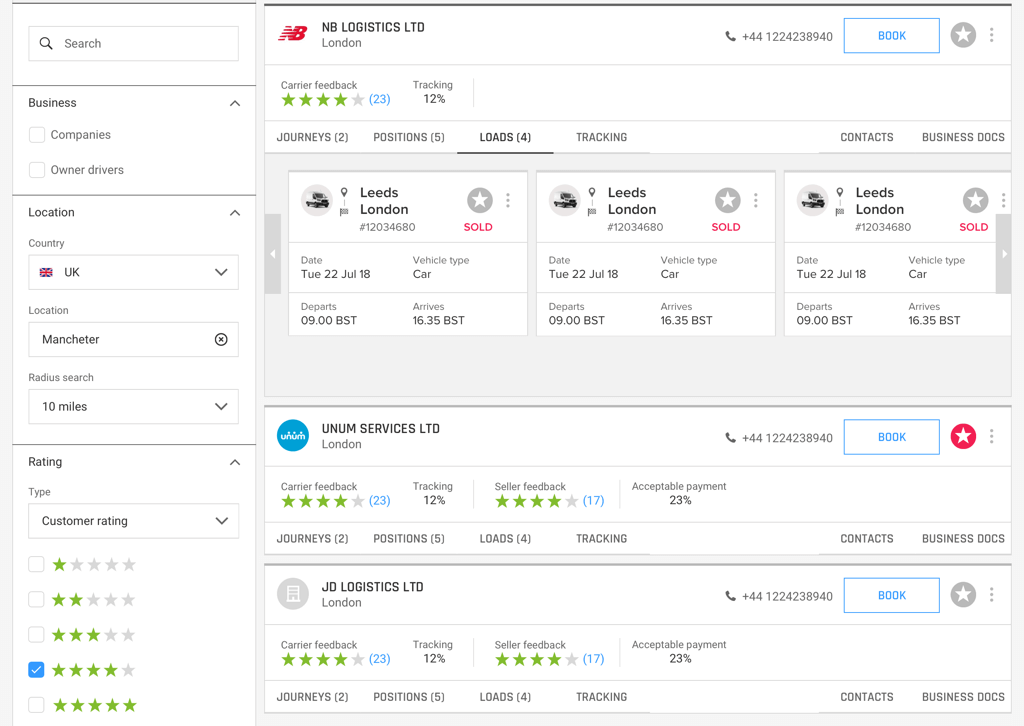Open second load card options menu

756,200
